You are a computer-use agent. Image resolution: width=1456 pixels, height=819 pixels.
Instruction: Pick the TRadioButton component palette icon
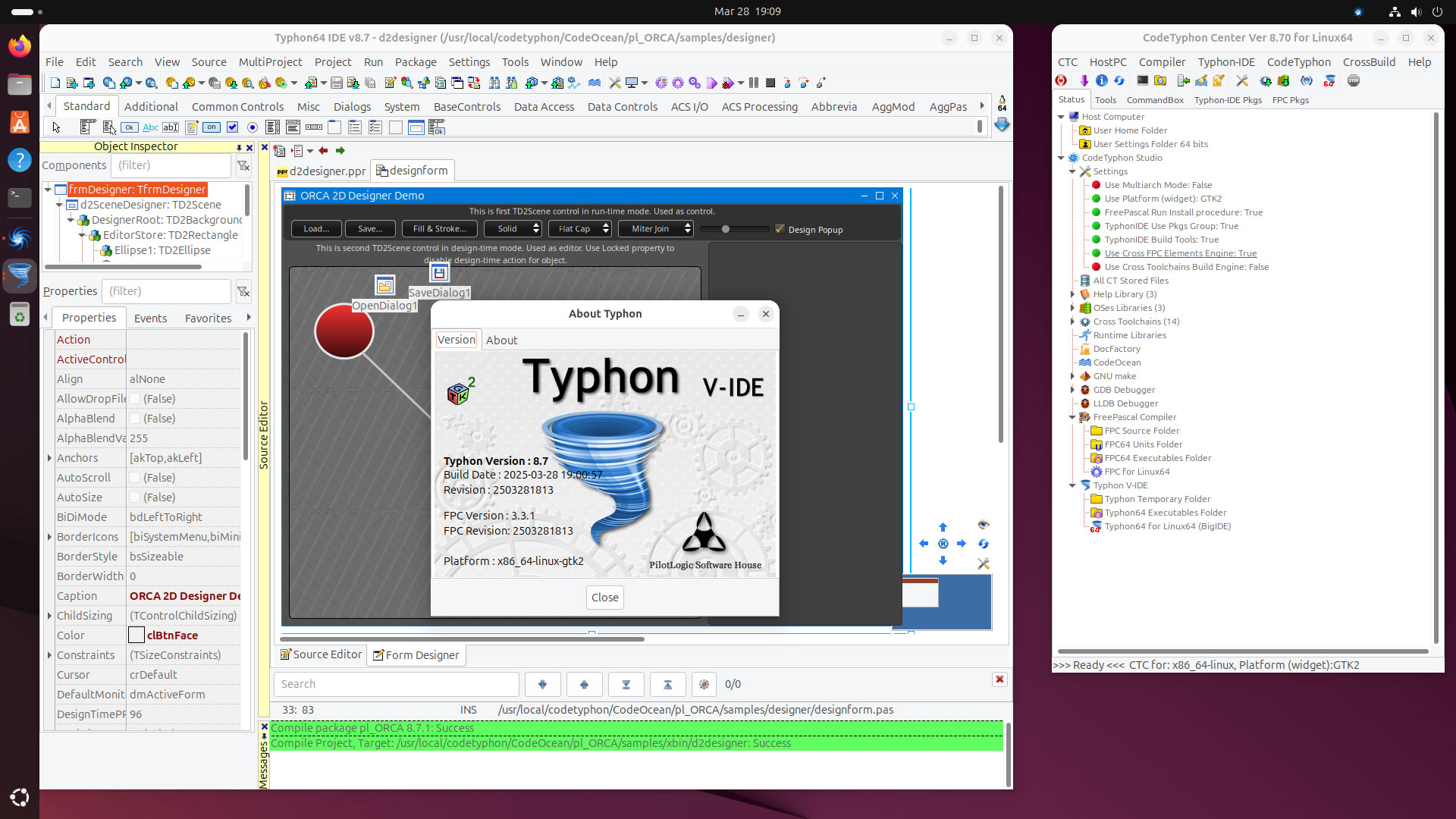point(253,127)
